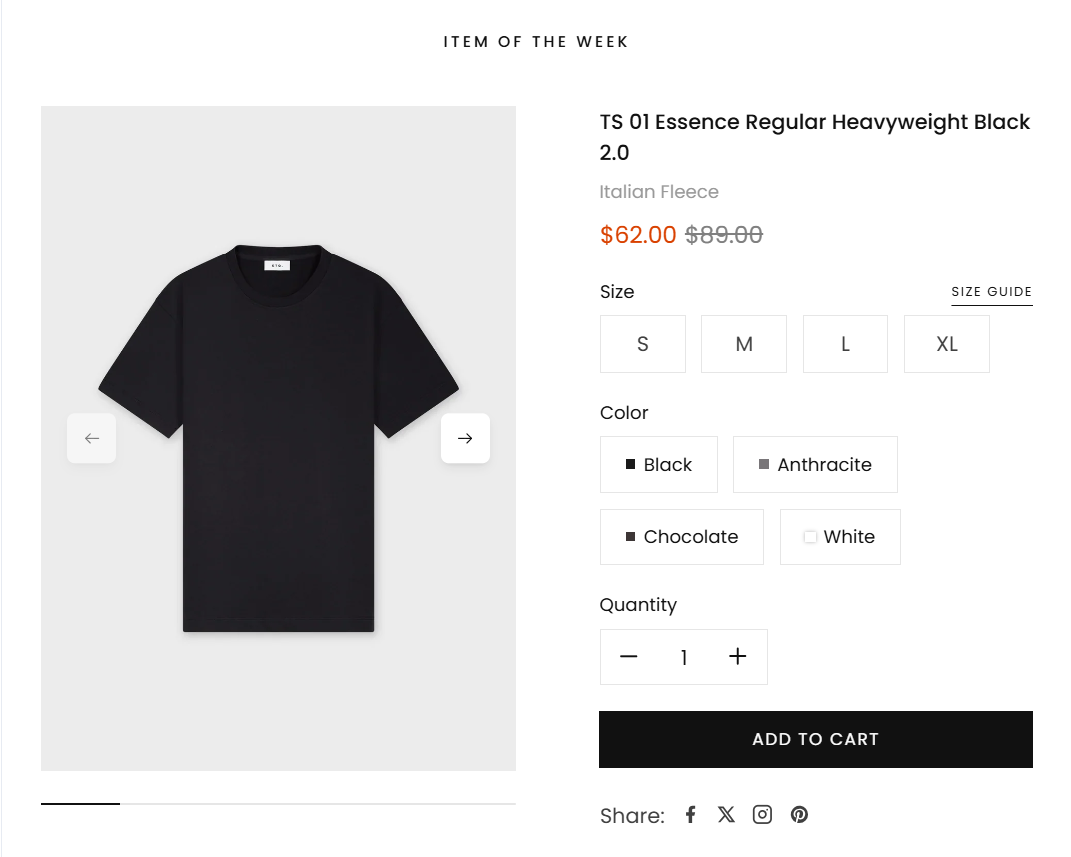Switch to White color option
Screen dimensions: 1071x857
tap(840, 537)
